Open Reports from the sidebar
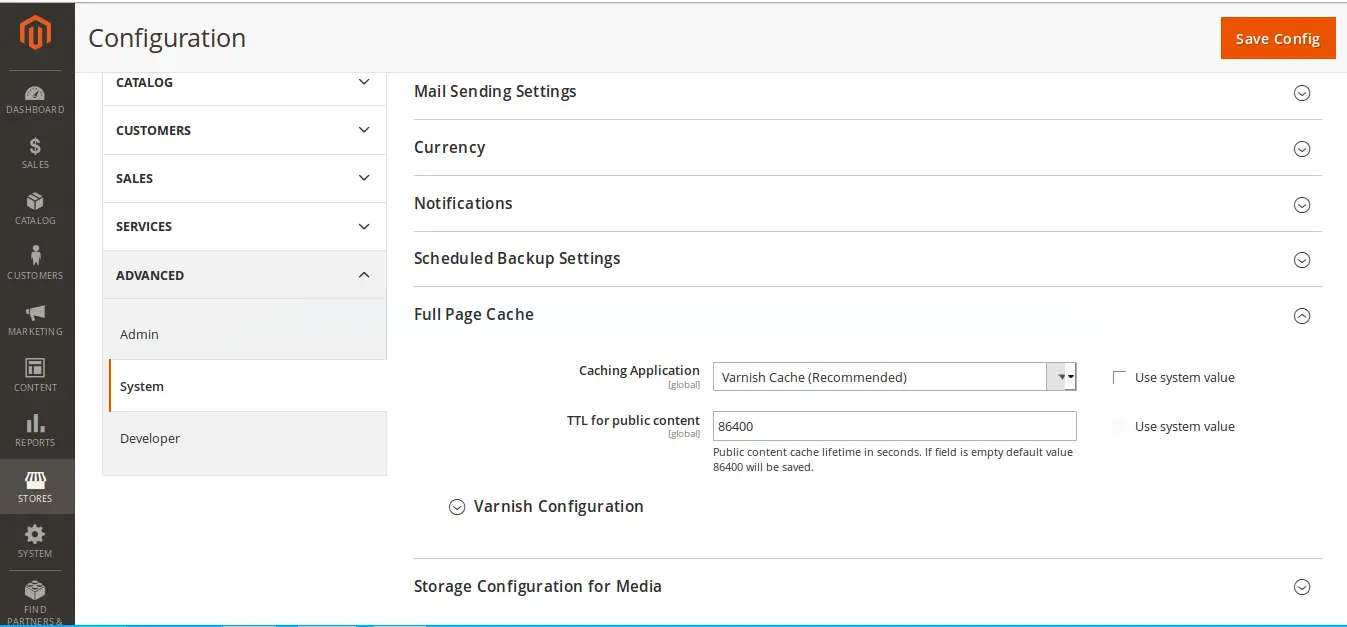This screenshot has width=1347, height=627. [x=35, y=427]
